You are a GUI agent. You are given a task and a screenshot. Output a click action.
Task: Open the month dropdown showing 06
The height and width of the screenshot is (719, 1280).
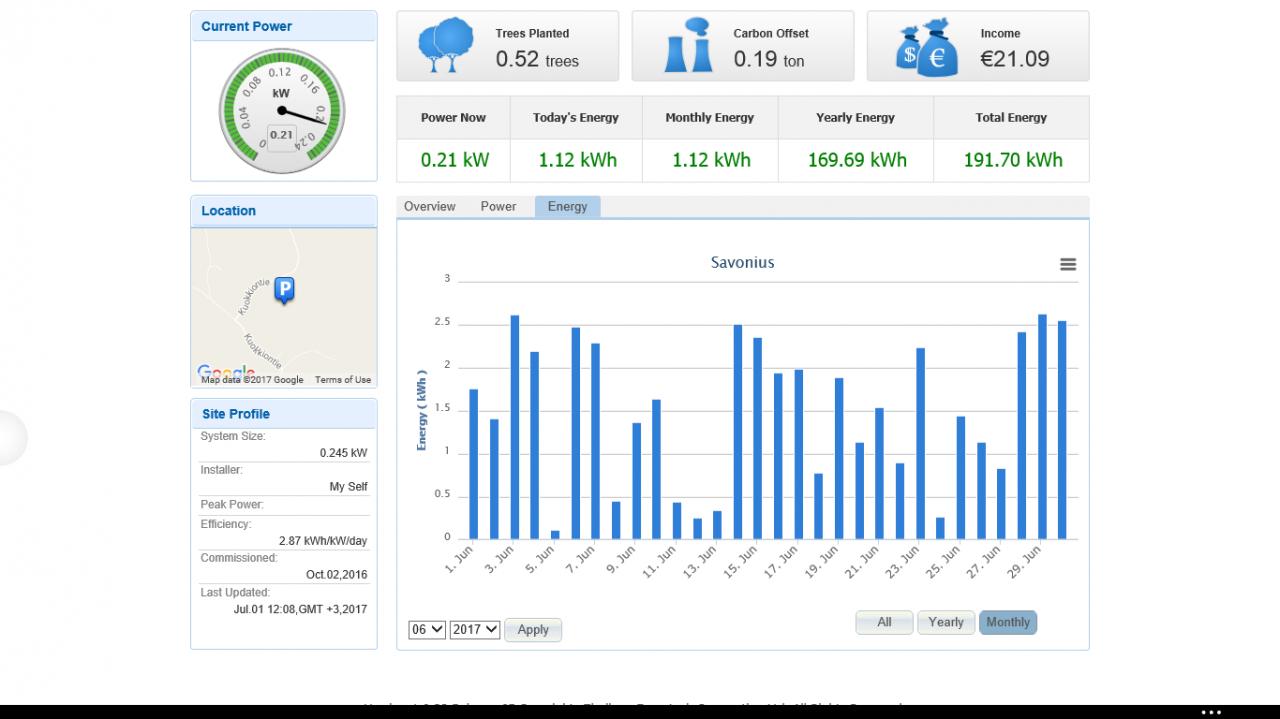(x=427, y=629)
